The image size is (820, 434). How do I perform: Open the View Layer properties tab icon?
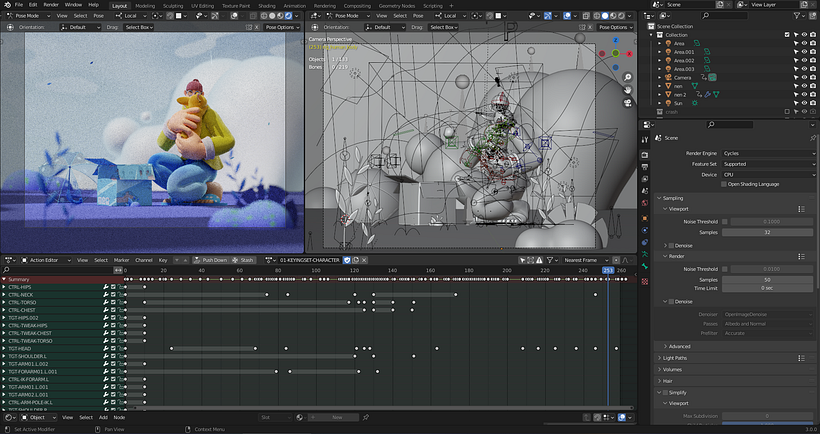click(x=644, y=179)
